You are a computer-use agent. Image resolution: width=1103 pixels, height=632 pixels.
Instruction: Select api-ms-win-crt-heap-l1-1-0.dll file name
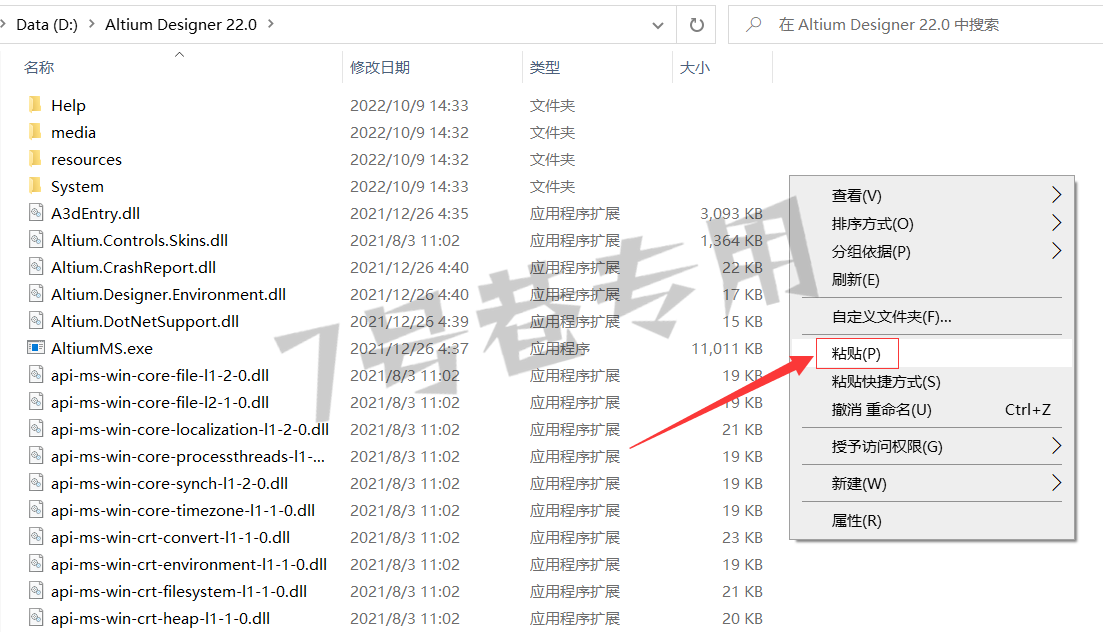click(x=160, y=619)
